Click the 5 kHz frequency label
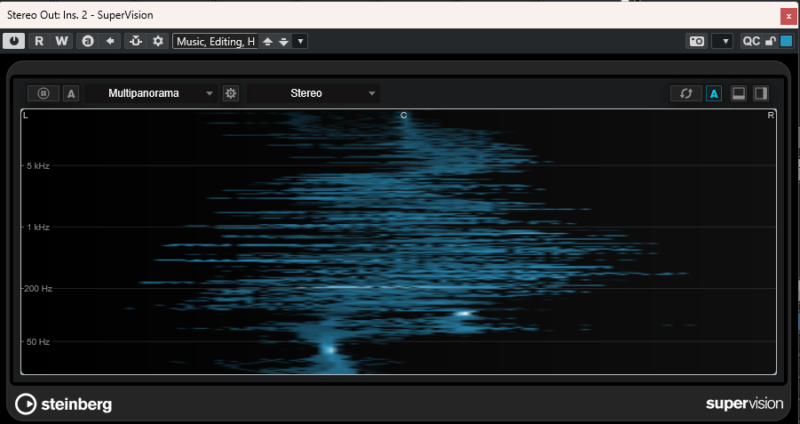The width and height of the screenshot is (800, 424). [38, 166]
